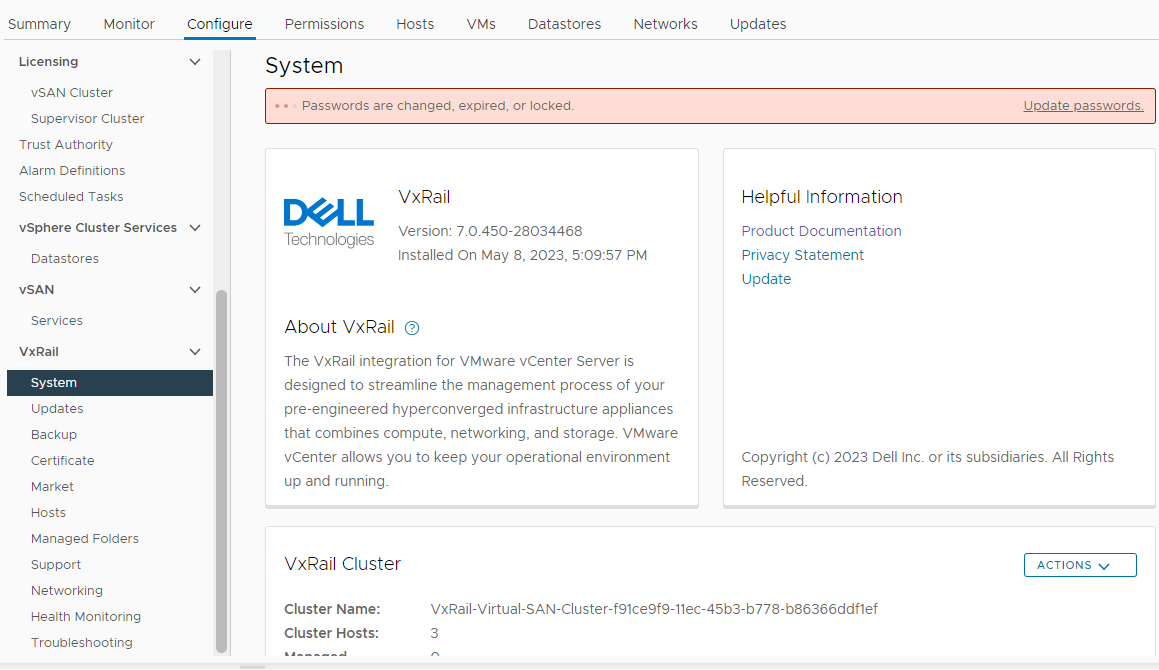Open the Product Documentation link
The height and width of the screenshot is (670, 1159).
pyautogui.click(x=821, y=230)
